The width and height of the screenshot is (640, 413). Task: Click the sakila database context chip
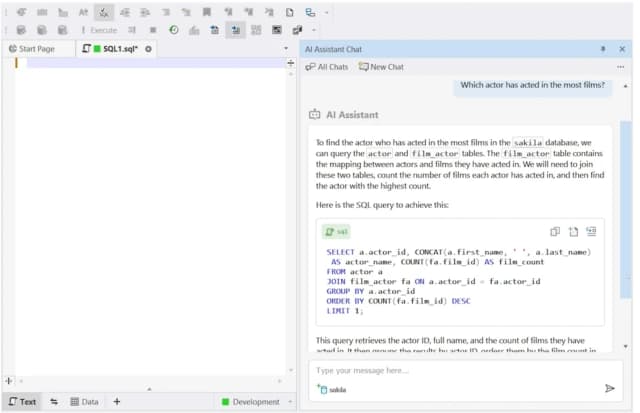(331, 390)
